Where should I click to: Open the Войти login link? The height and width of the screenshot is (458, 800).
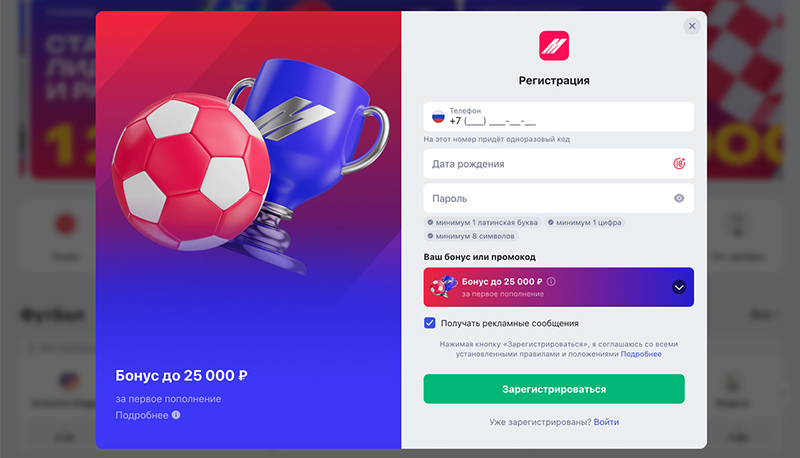pos(606,422)
